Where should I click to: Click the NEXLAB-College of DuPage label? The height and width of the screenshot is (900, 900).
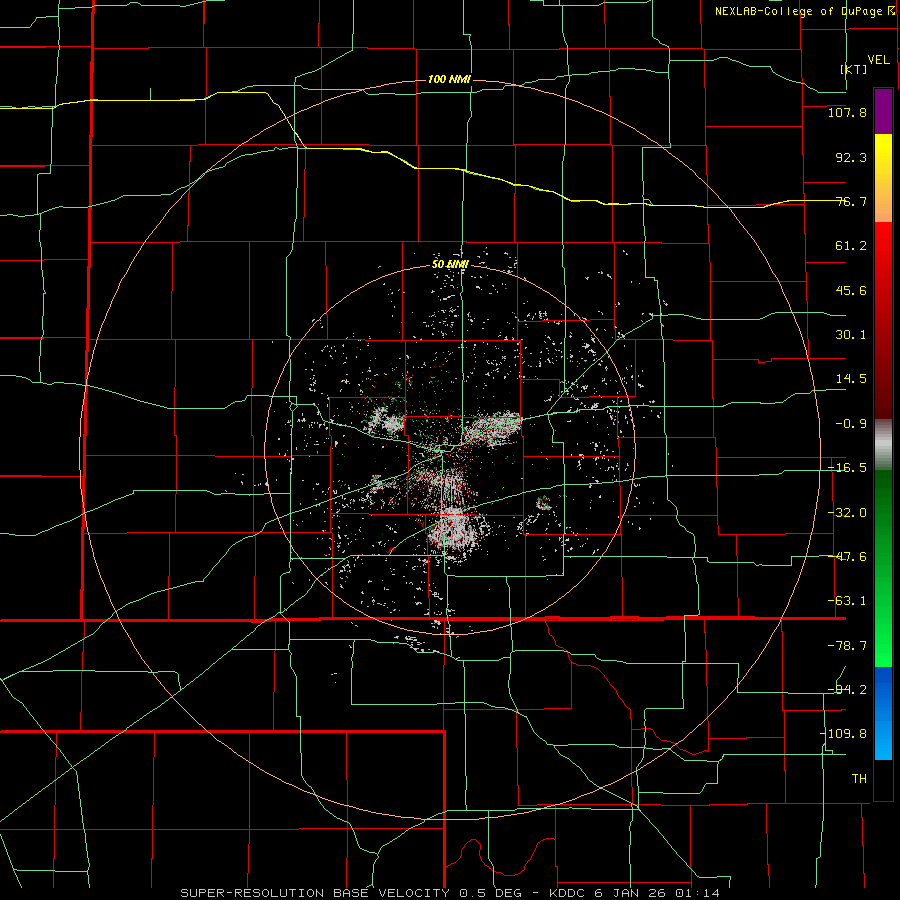[805, 11]
